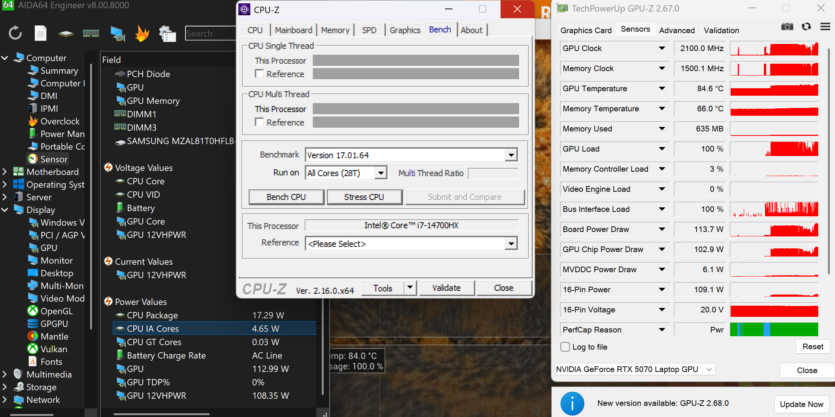The height and width of the screenshot is (417, 835).
Task: Open the CPU-Z Tools dropdown arrow
Action: (x=410, y=288)
